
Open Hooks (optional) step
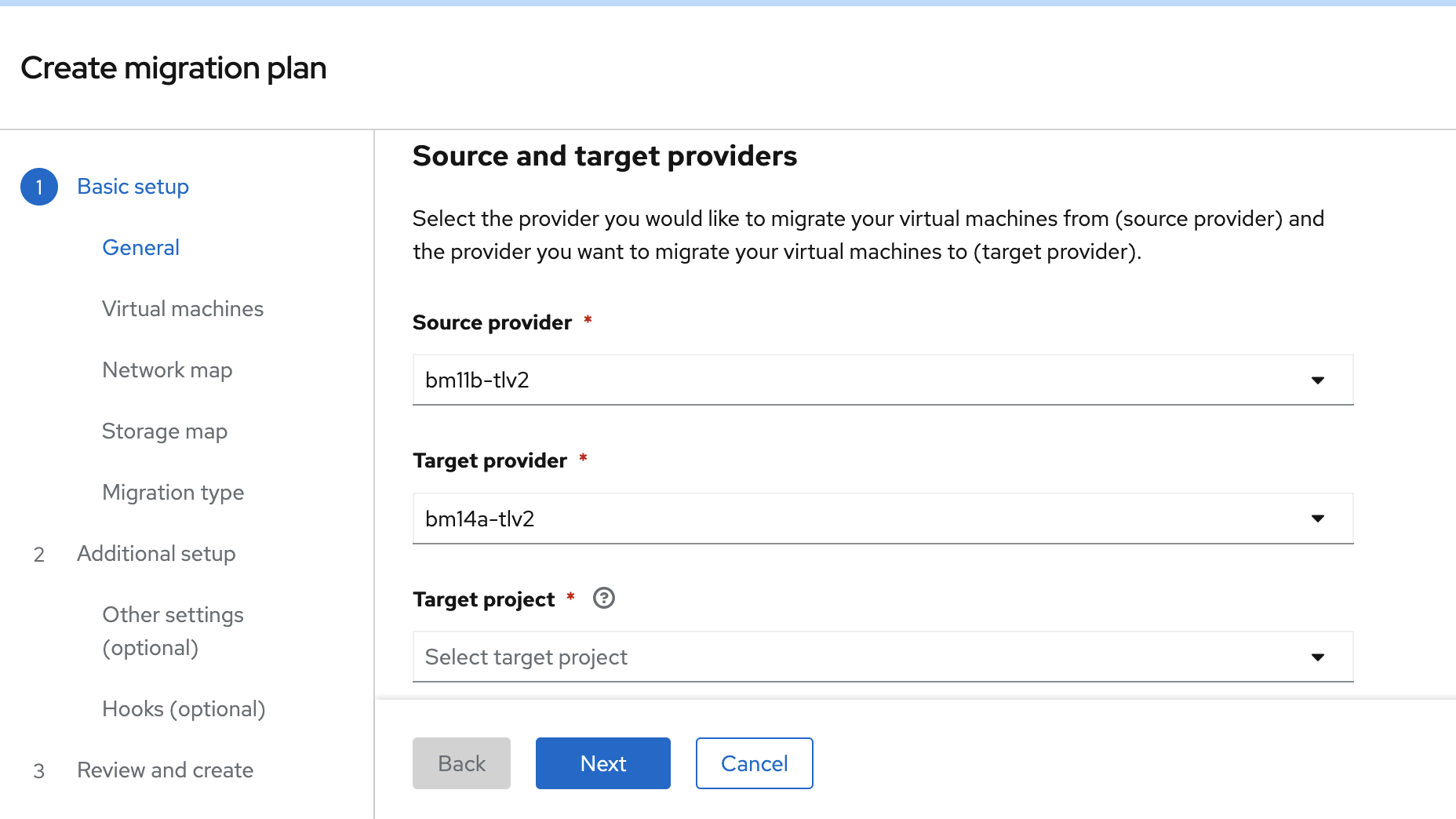(184, 709)
